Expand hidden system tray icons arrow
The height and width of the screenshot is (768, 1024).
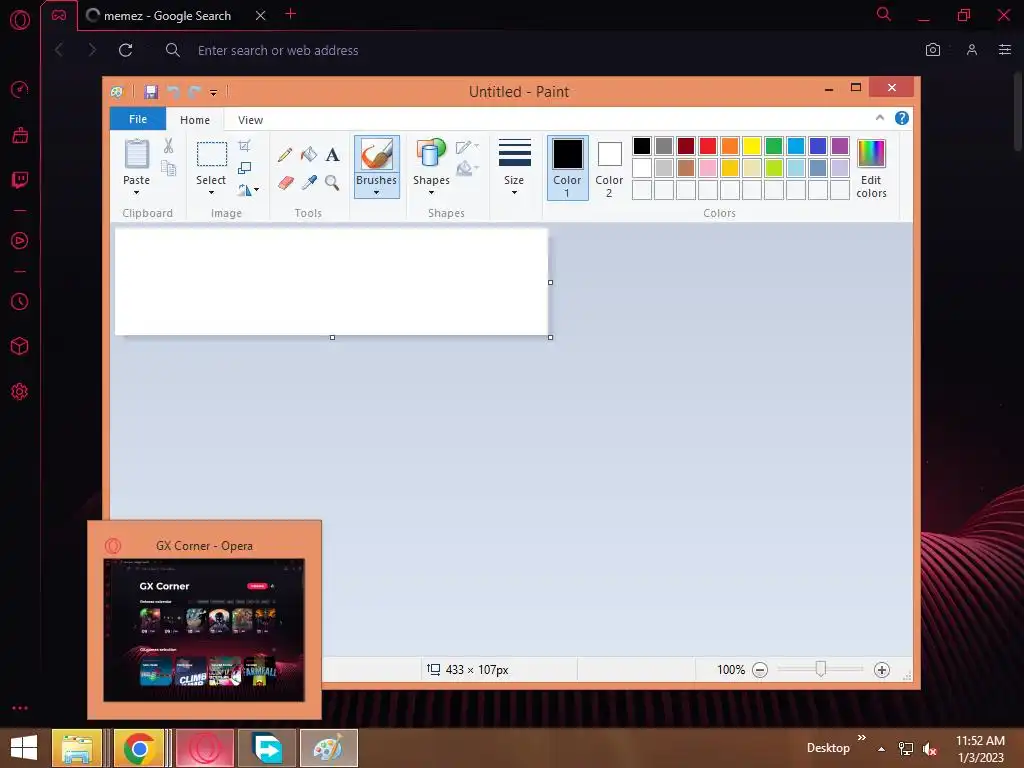click(882, 749)
